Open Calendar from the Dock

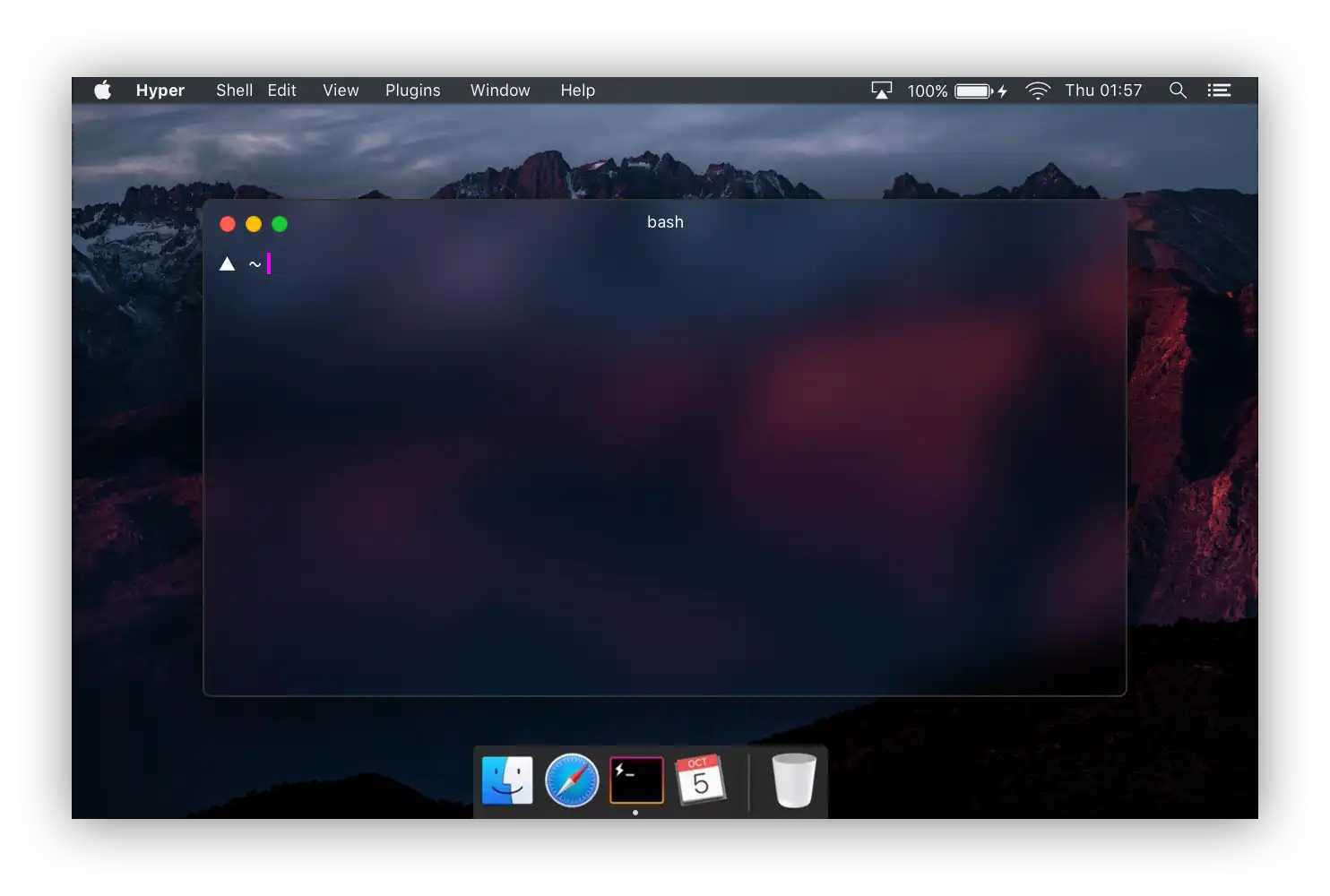pos(700,780)
